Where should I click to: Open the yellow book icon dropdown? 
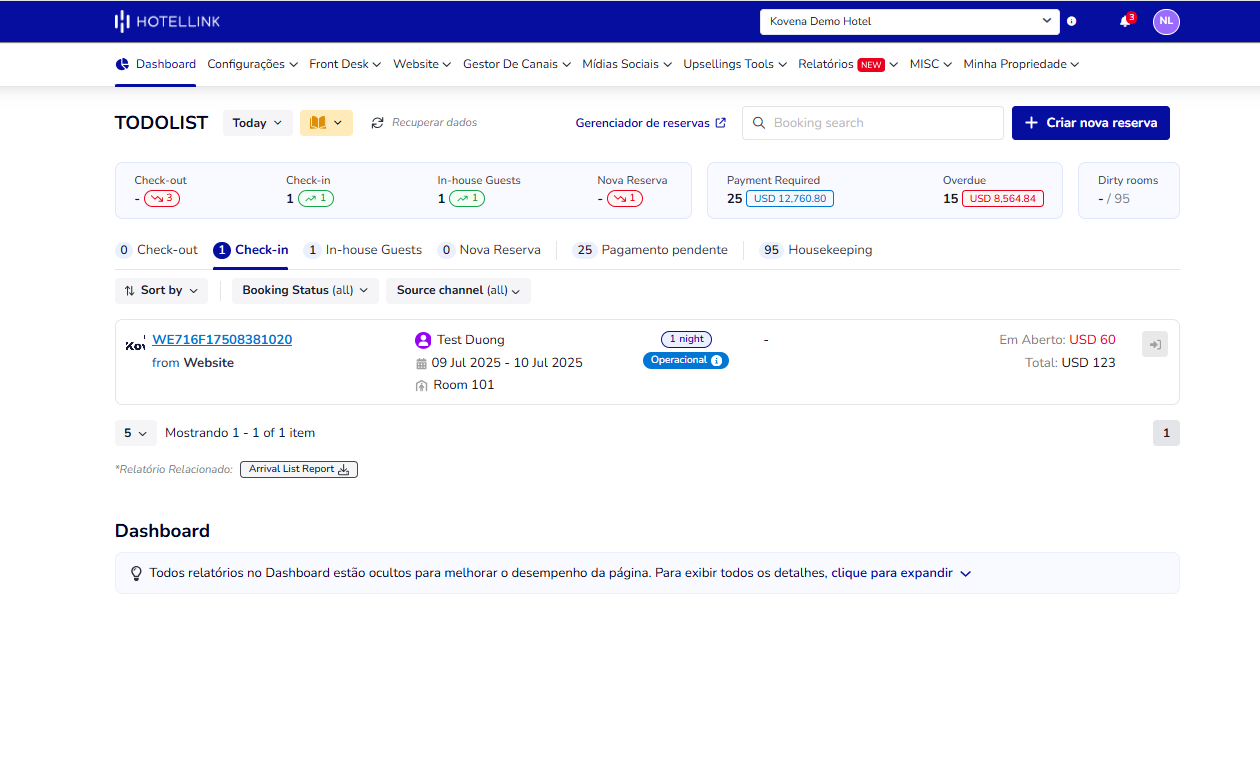pyautogui.click(x=326, y=123)
